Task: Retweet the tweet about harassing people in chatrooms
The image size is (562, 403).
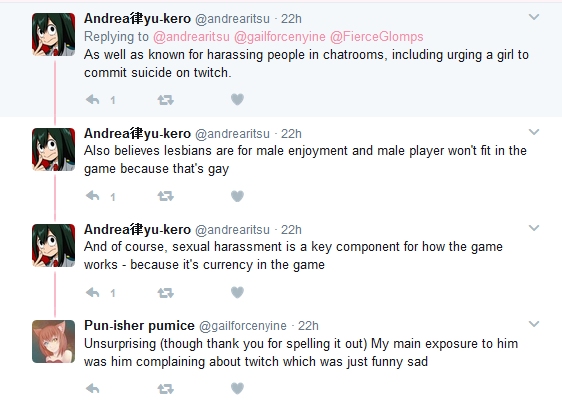Action: point(166,100)
